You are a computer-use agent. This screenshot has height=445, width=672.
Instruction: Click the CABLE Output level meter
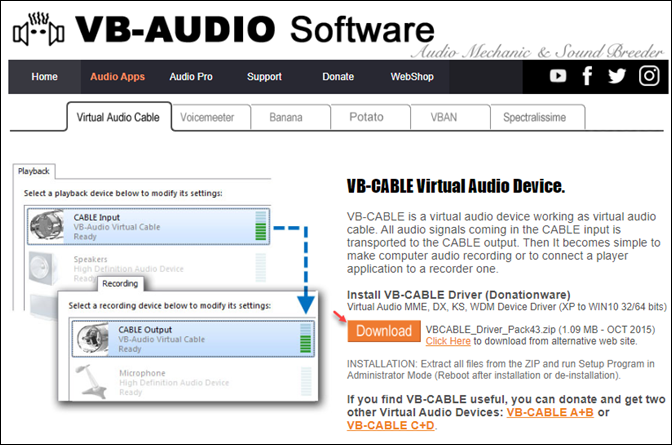pos(306,338)
